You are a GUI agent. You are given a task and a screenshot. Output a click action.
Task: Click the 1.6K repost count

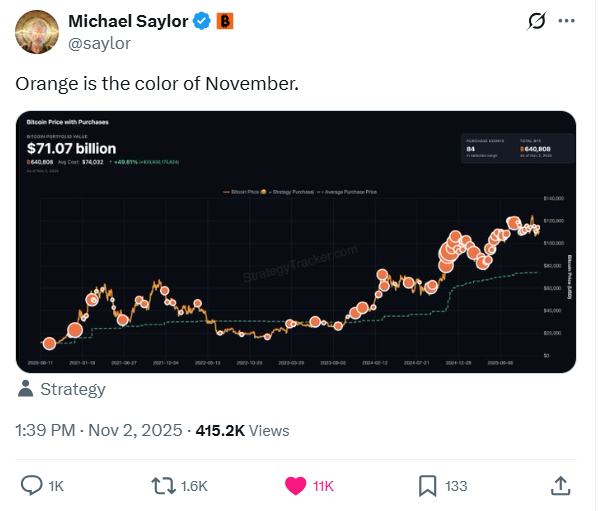coord(195,486)
